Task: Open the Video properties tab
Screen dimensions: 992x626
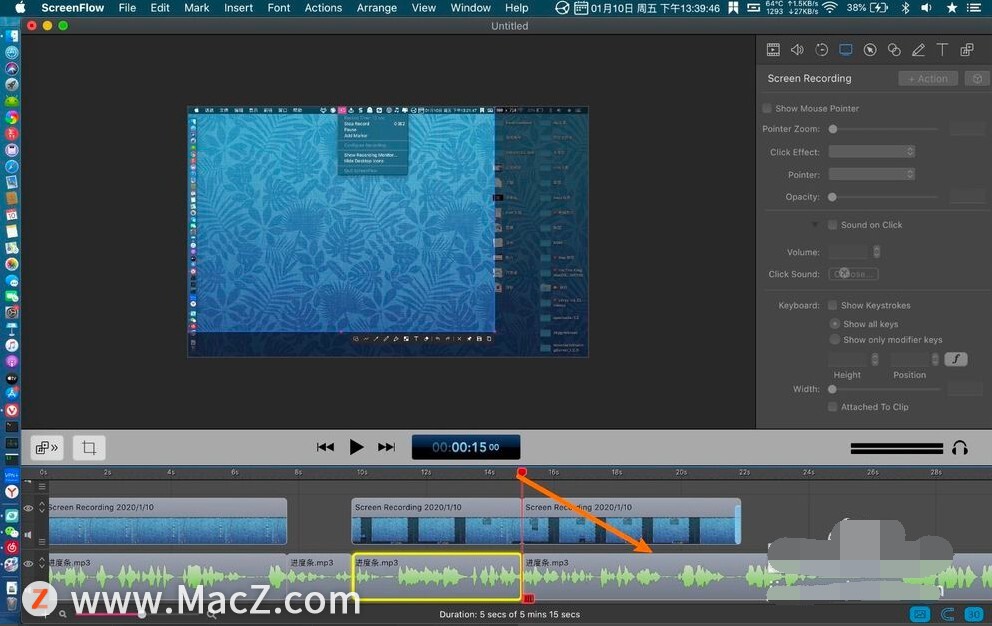Action: pos(773,50)
